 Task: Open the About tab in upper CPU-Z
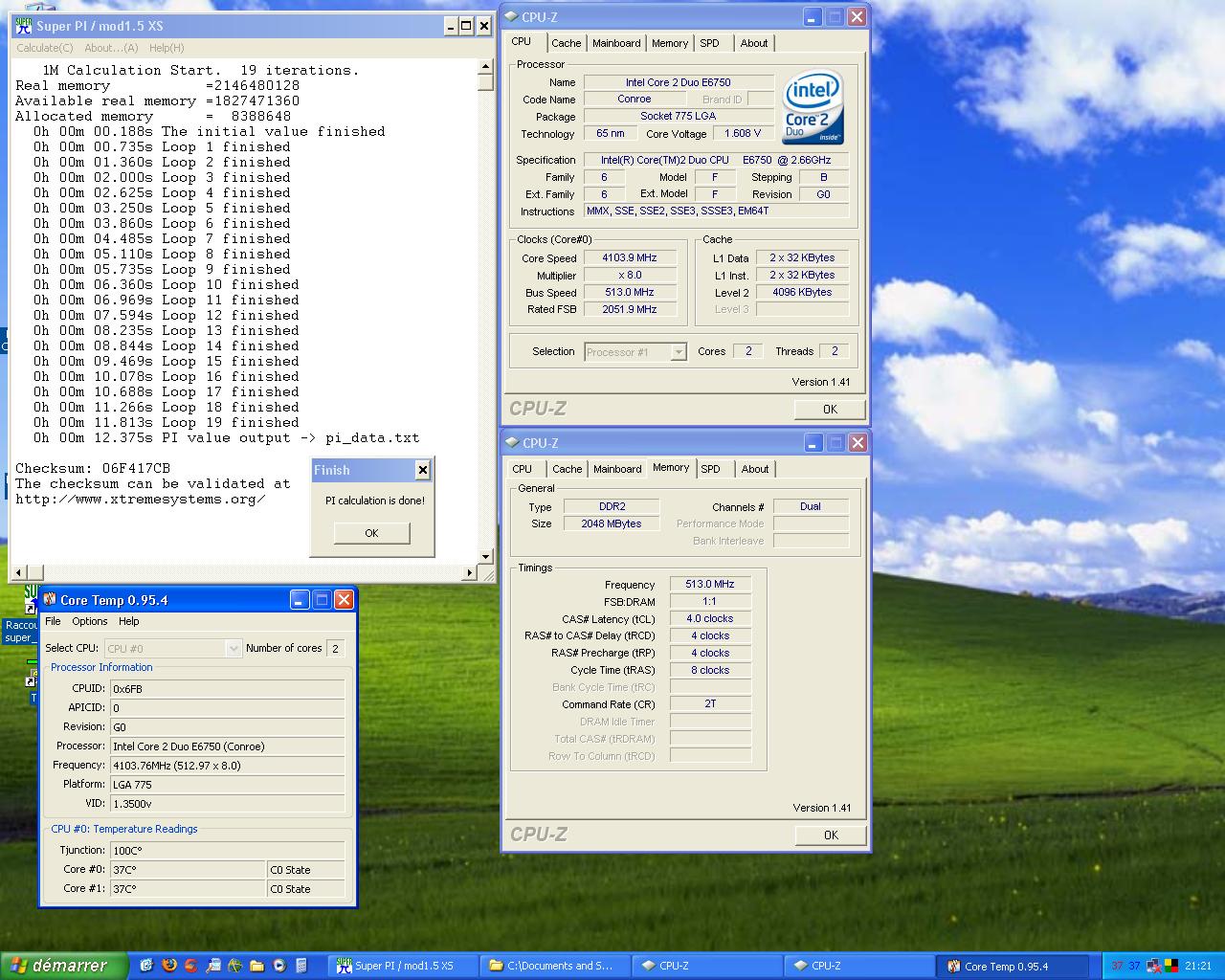pyautogui.click(x=754, y=43)
